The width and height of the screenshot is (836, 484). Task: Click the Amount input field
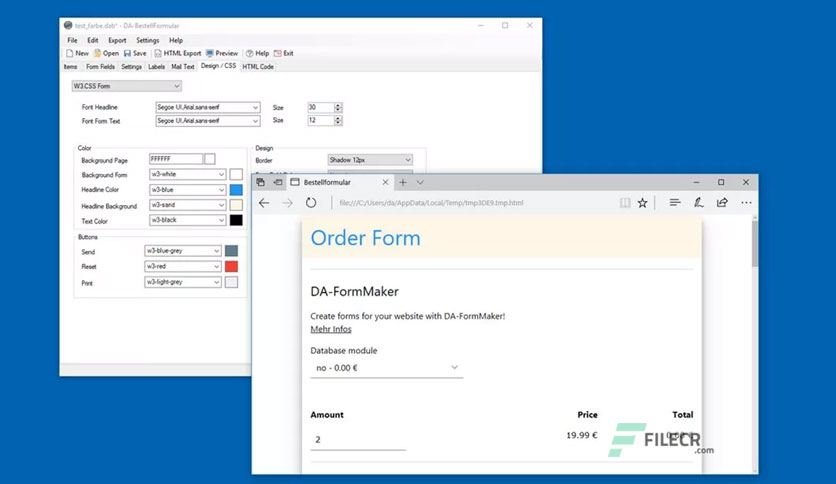pos(358,440)
